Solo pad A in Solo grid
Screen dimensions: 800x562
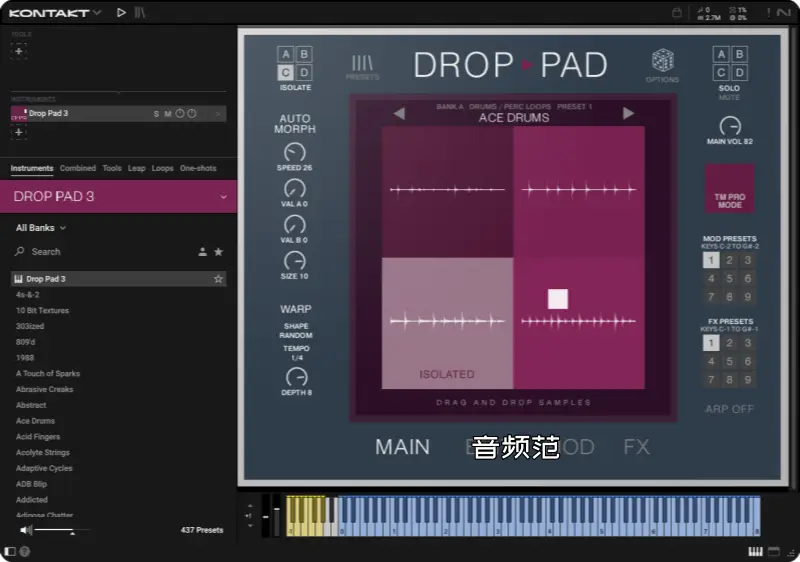click(721, 55)
